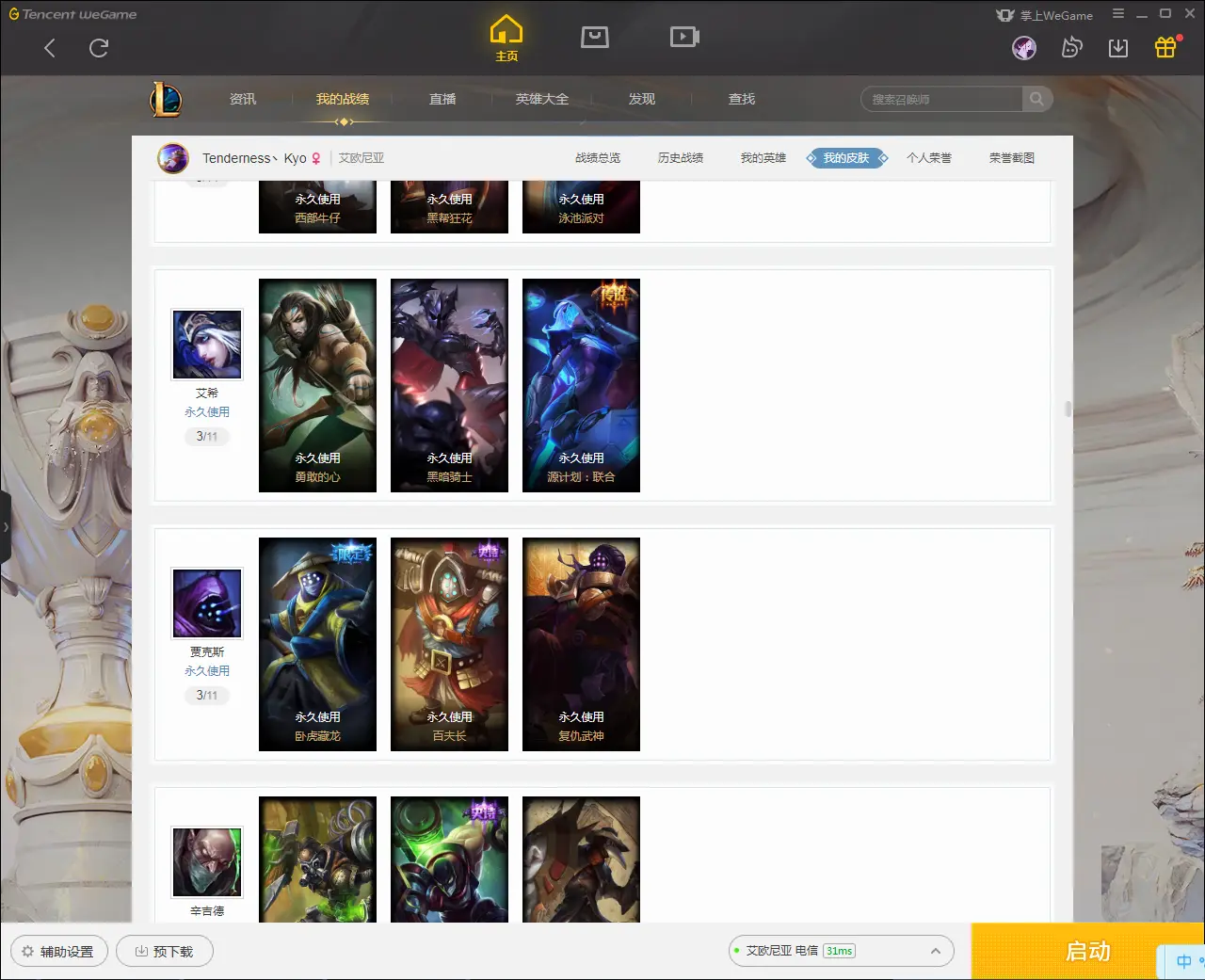Focus the 搜索召唤师 search field
1205x980 pixels.
click(941, 99)
